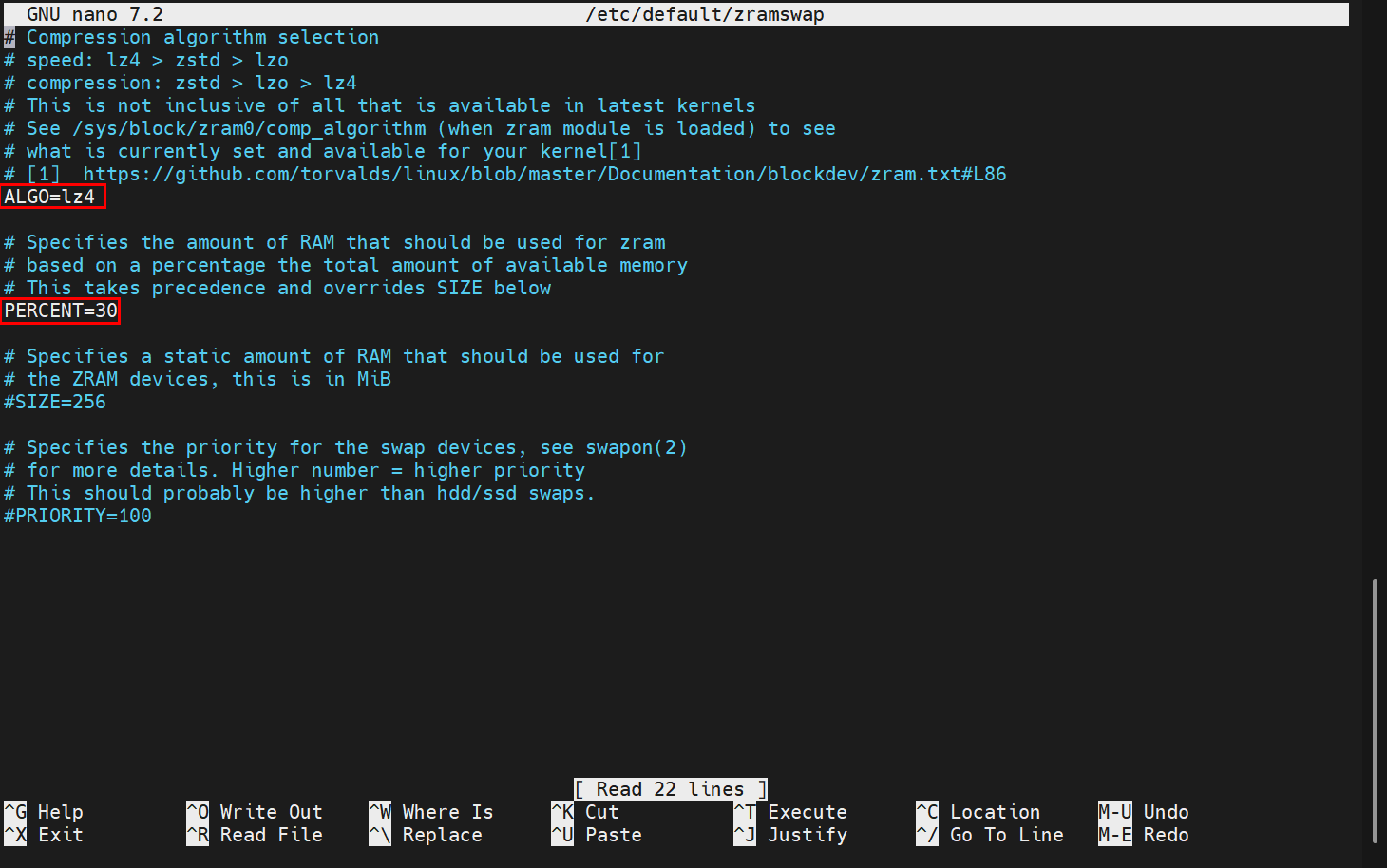
Task: Click the ^X Exit shortcut
Action: click(44, 835)
